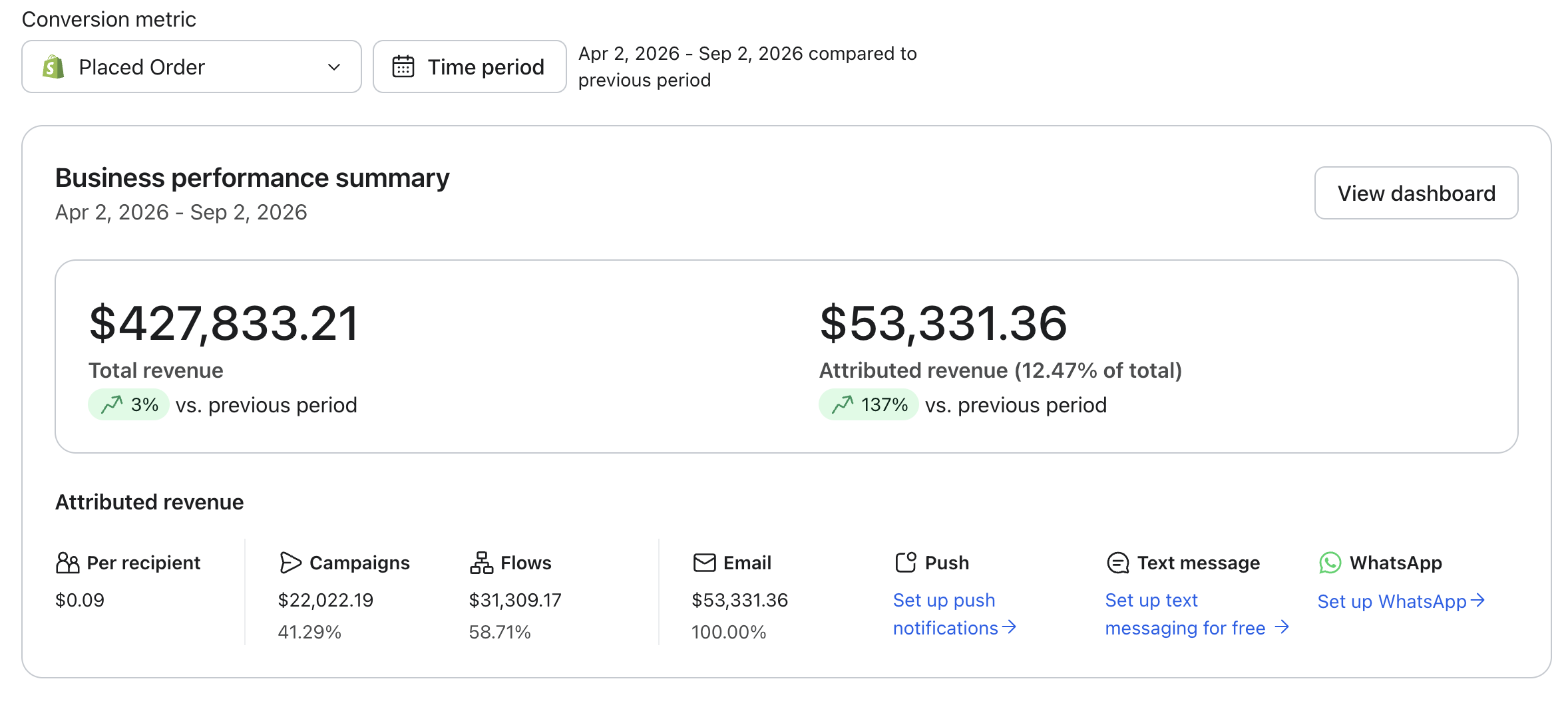Open the Set up WhatsApp link
Image resolution: width=1568 pixels, height=701 pixels.
click(x=1401, y=601)
